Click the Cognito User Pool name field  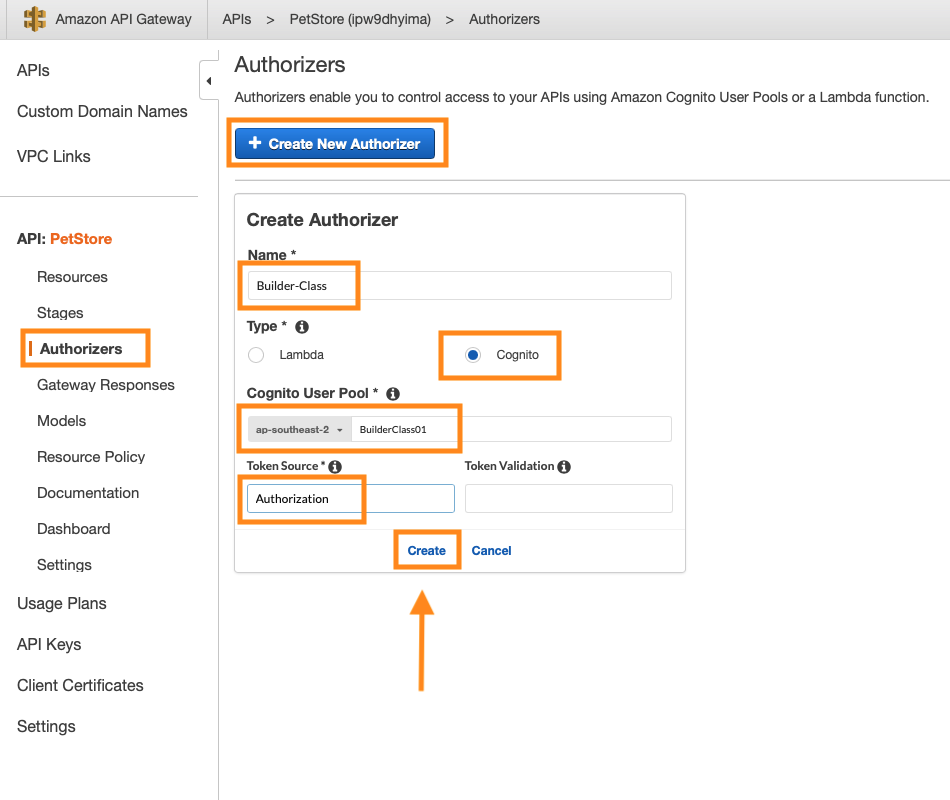pos(511,430)
